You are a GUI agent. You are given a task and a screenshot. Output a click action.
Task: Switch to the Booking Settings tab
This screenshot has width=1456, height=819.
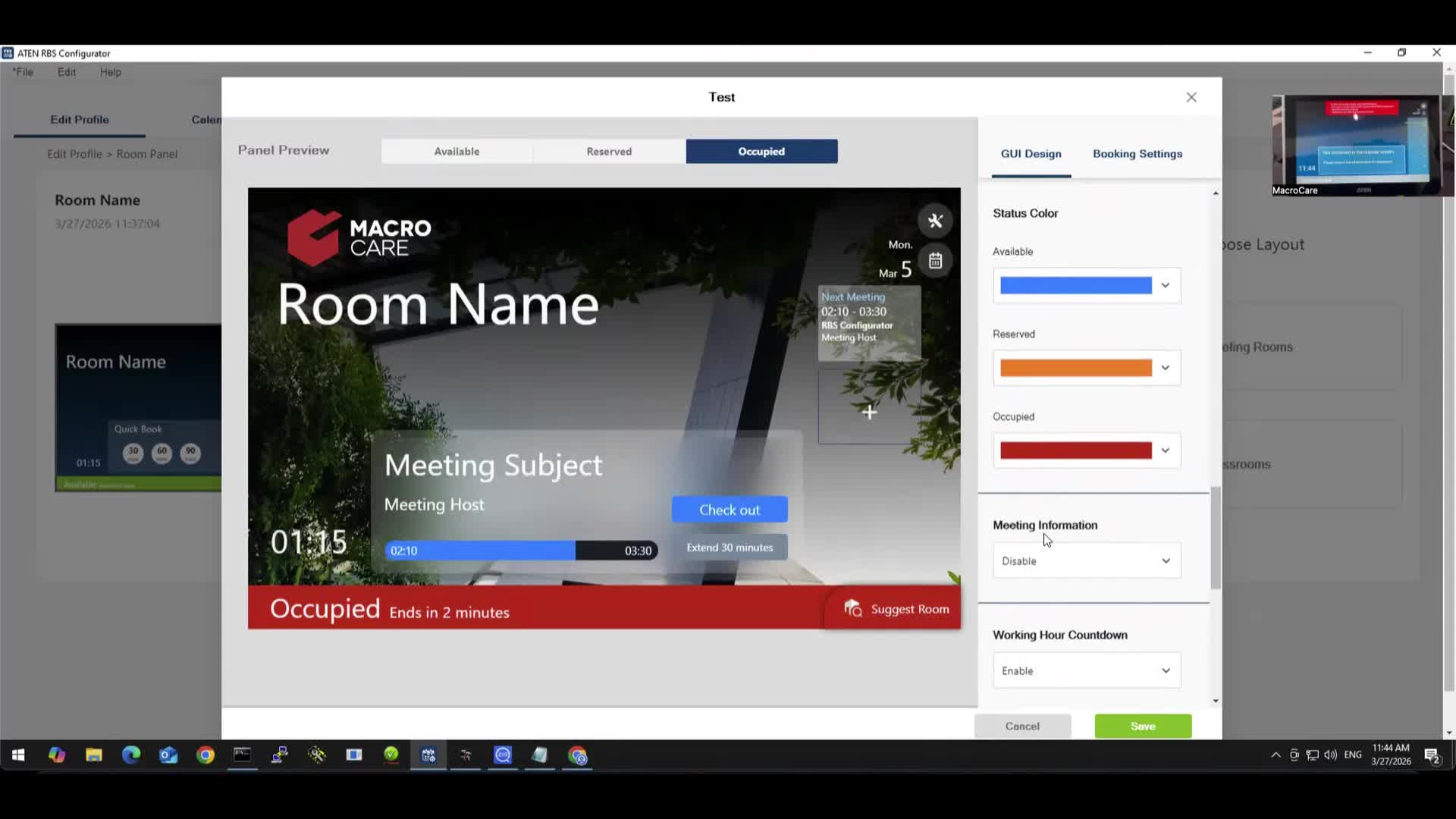[x=1137, y=153]
